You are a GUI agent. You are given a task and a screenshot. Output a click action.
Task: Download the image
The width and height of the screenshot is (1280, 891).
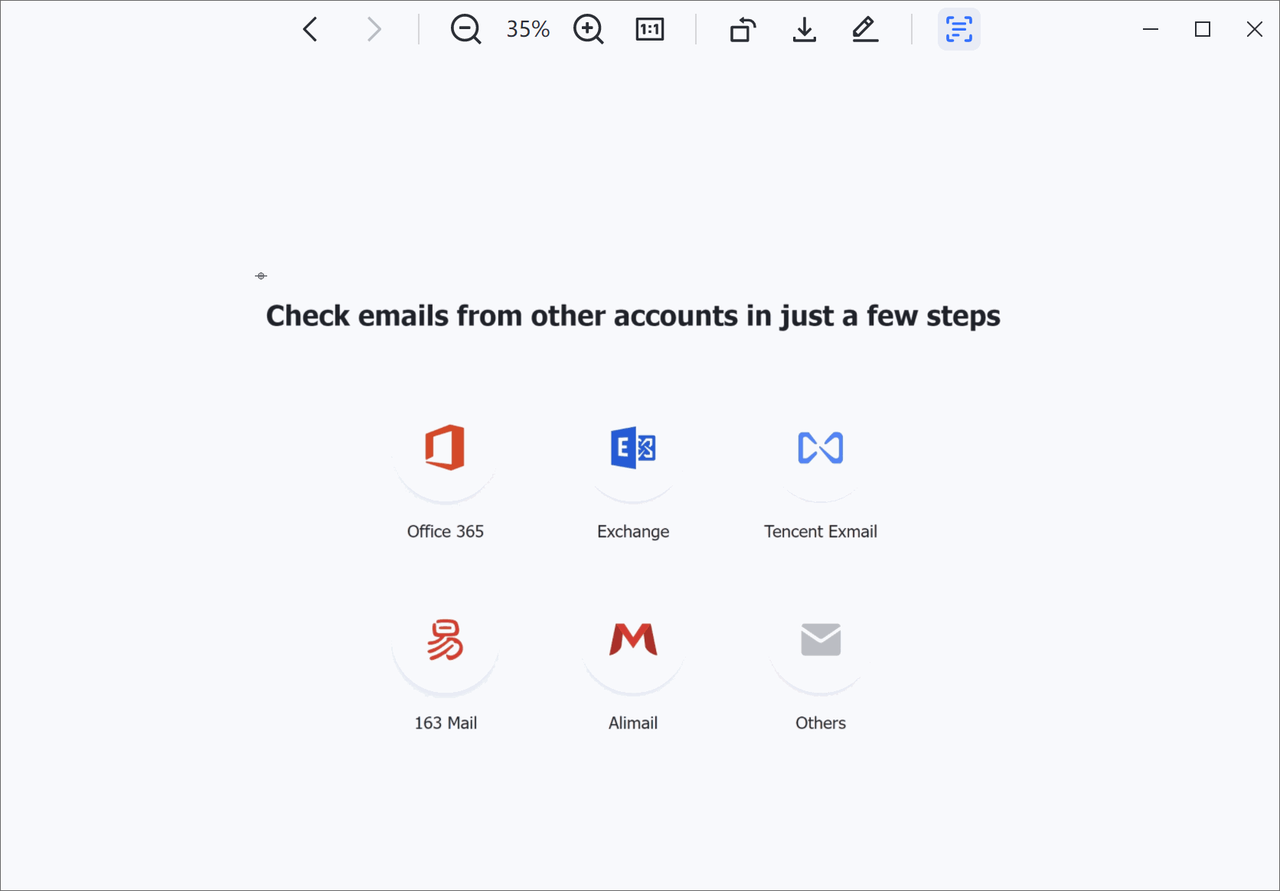(804, 30)
